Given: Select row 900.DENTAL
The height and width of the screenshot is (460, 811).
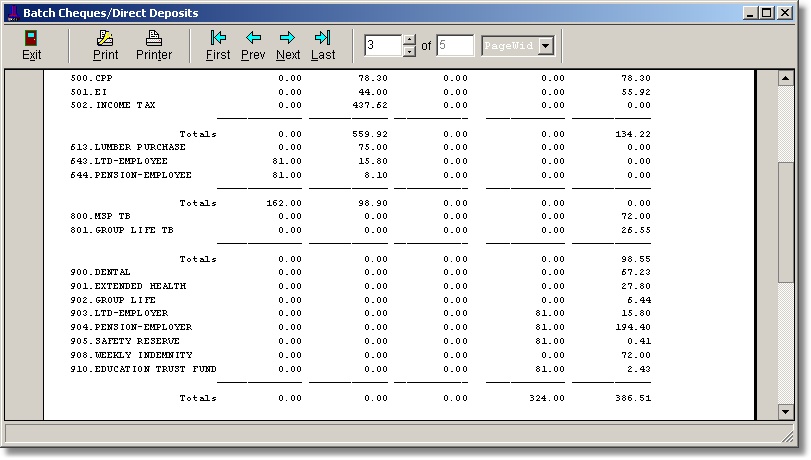Looking at the screenshot, I should click(100, 272).
